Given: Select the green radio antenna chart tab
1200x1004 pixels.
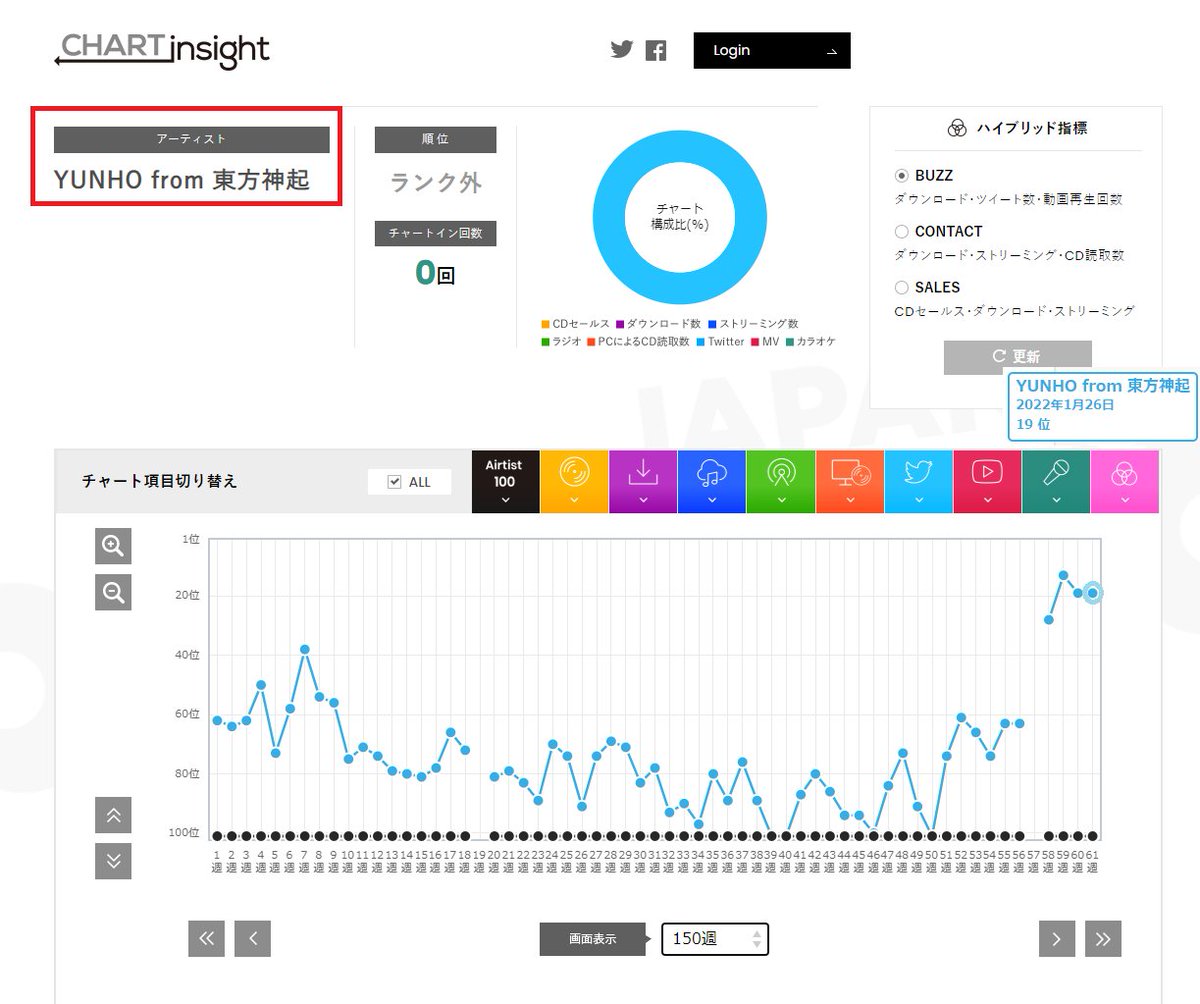Looking at the screenshot, I should (x=780, y=482).
